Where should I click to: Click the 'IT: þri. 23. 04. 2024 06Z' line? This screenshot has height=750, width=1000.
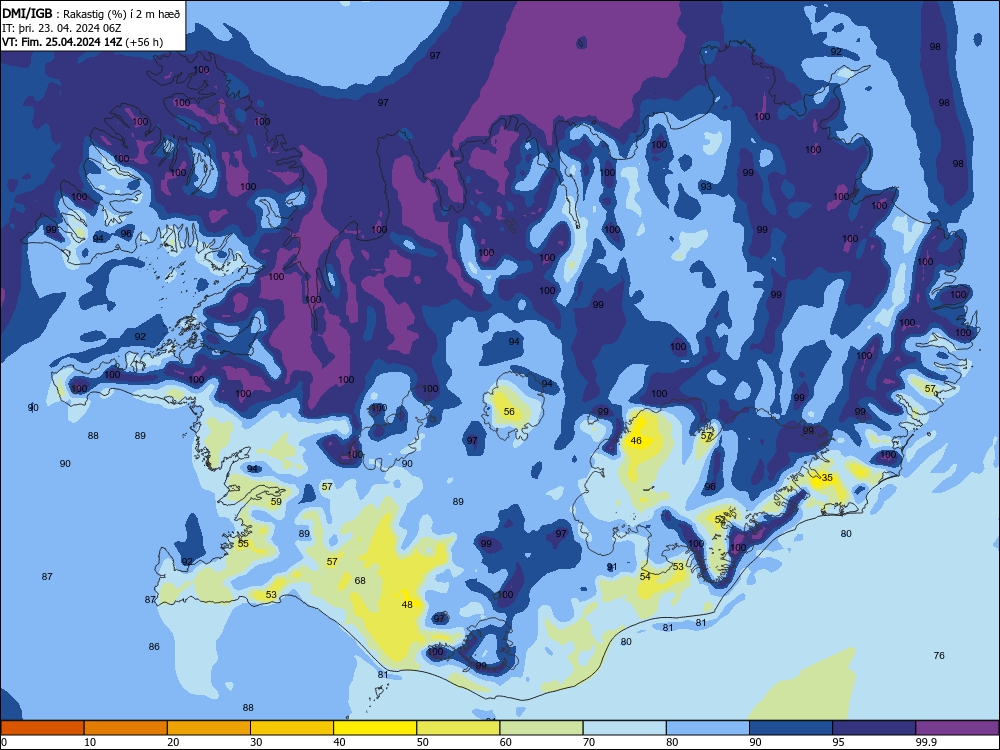61,28
